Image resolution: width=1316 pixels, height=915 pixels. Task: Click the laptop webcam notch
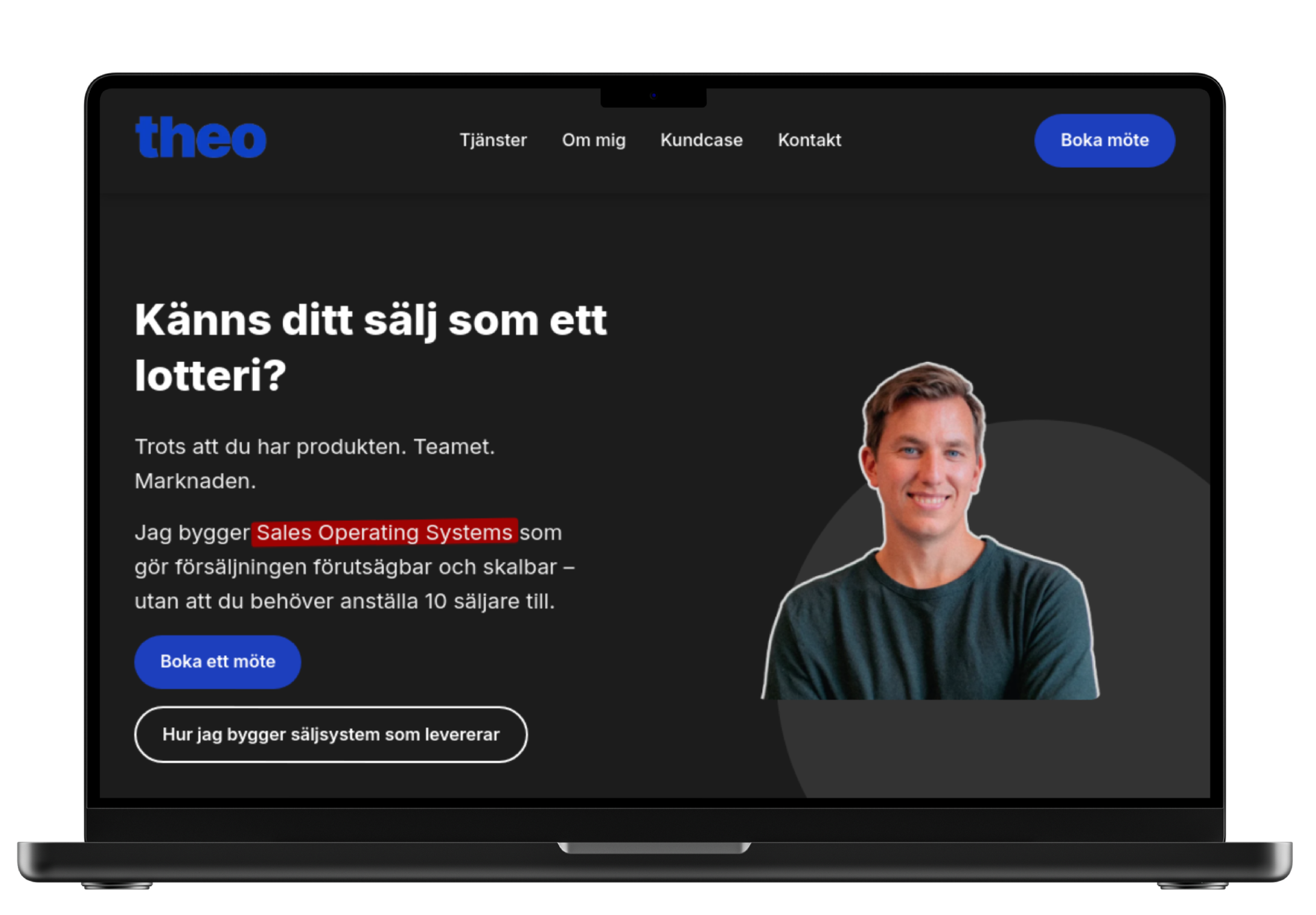point(653,97)
